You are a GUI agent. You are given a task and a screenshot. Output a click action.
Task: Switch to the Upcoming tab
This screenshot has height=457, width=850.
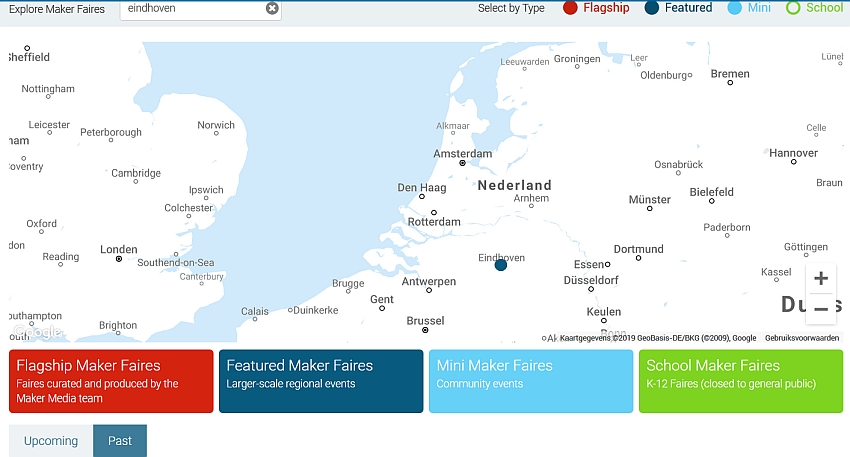click(51, 441)
